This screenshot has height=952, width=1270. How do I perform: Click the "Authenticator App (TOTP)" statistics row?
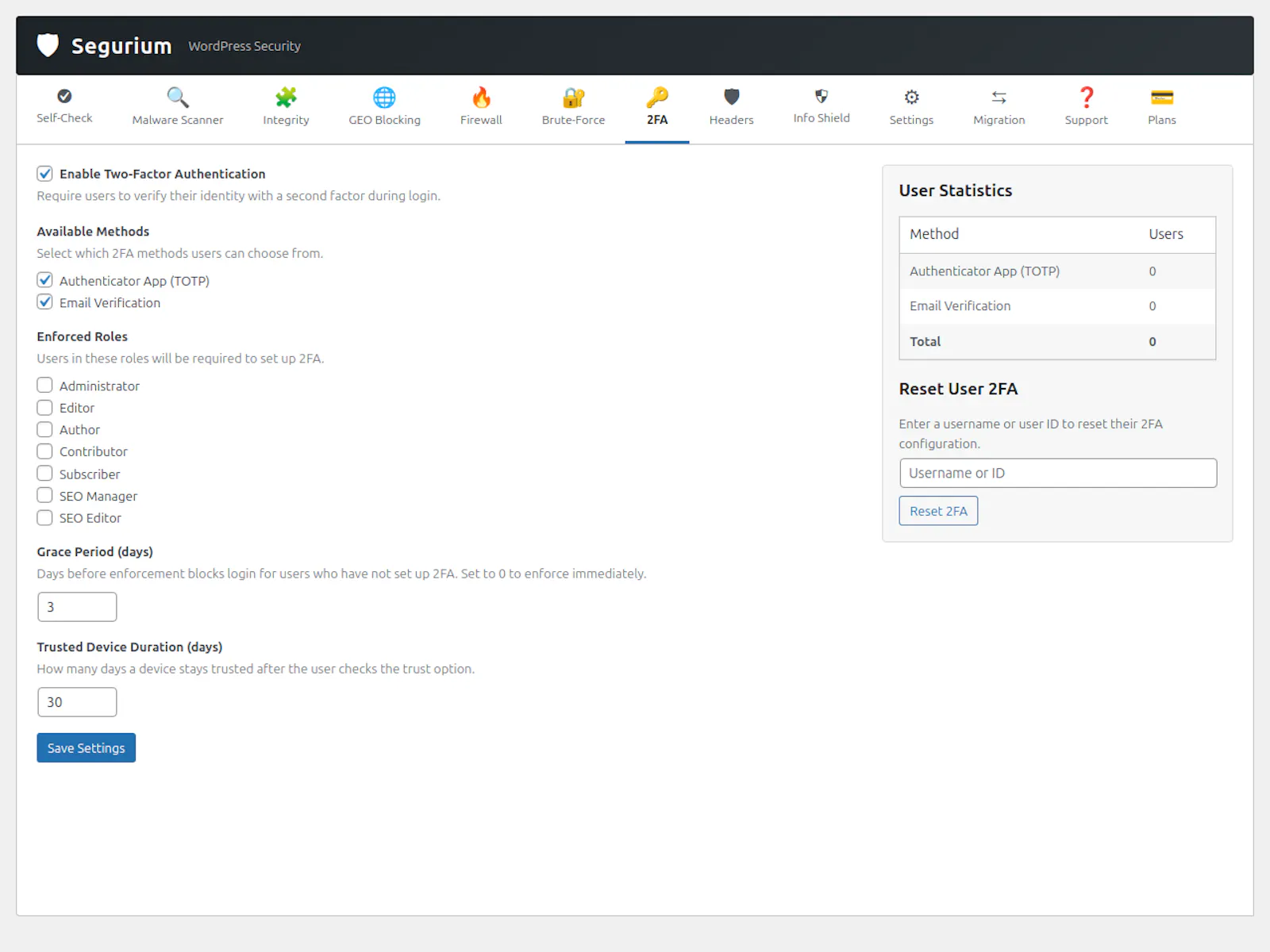click(x=1057, y=271)
